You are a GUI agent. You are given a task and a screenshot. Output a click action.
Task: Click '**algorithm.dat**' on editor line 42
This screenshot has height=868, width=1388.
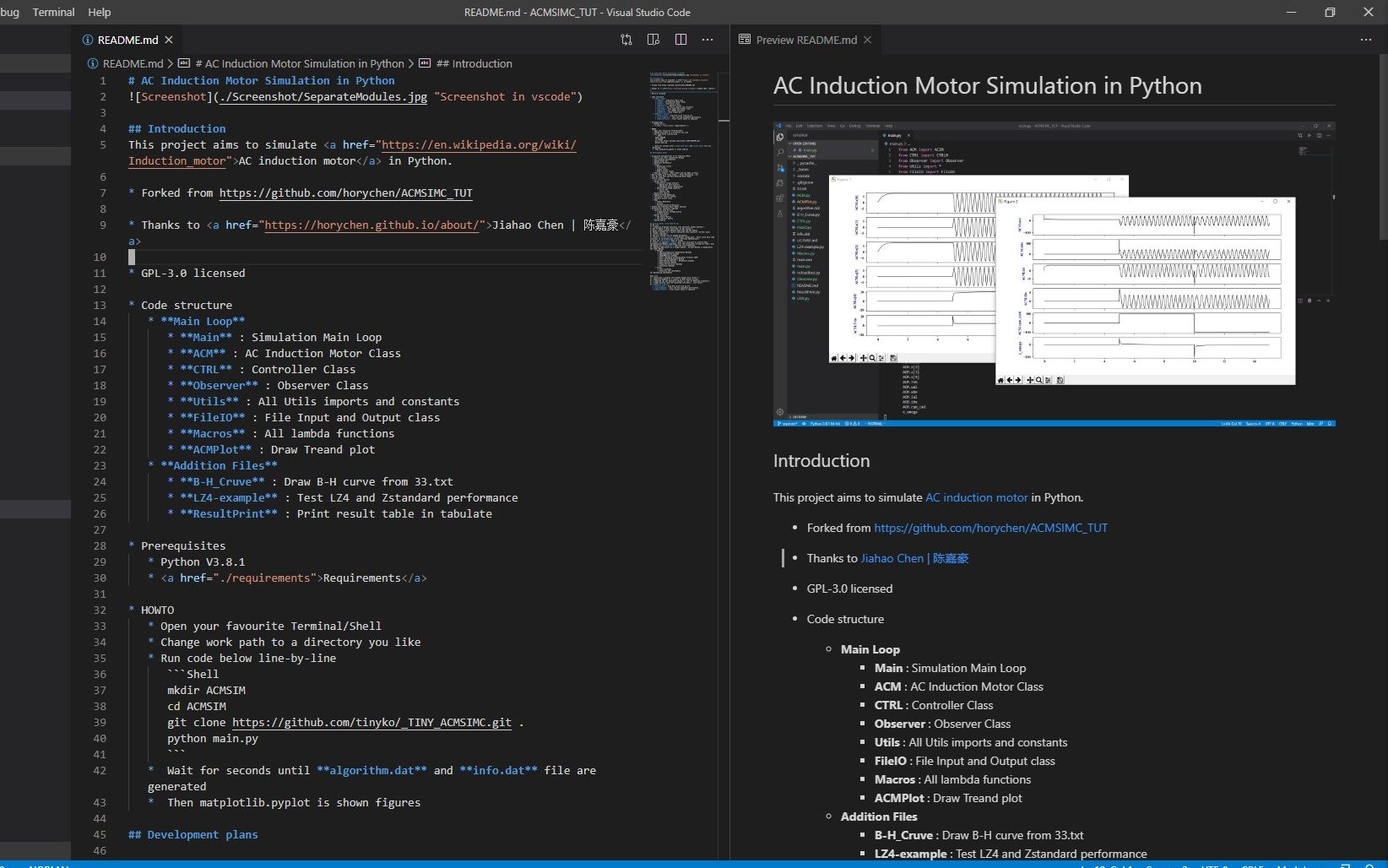371,770
